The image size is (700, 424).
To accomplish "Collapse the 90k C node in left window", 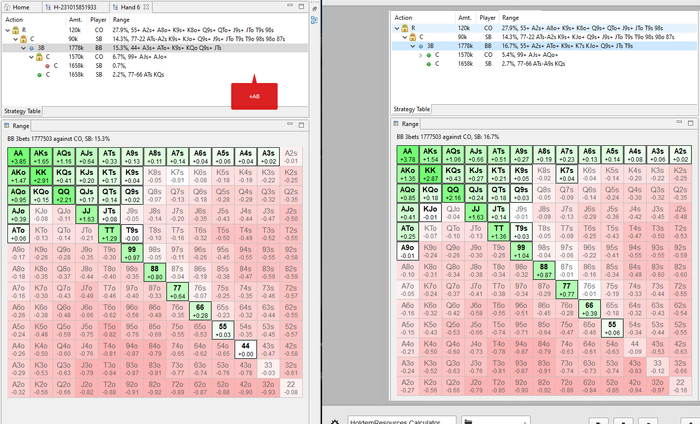I will point(16,39).
